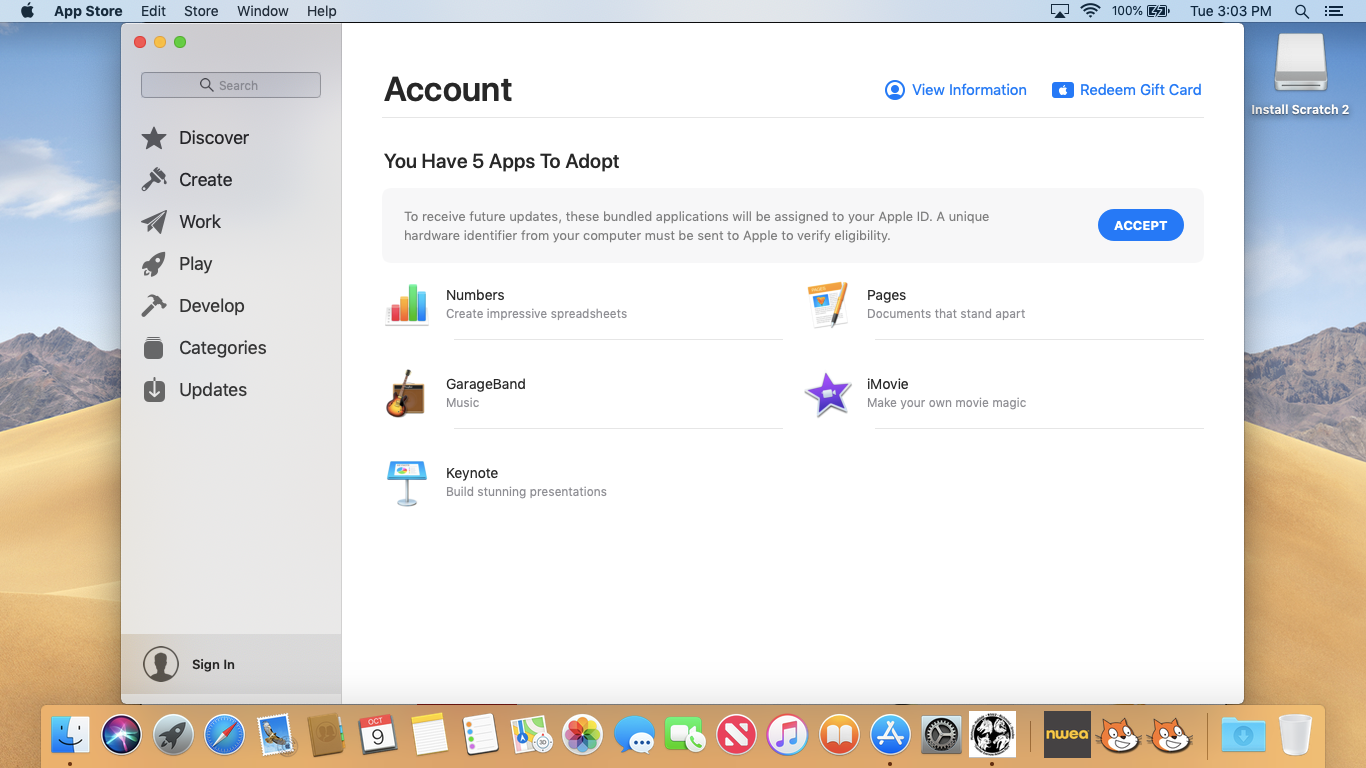This screenshot has width=1366, height=768.
Task: Open Contacts from the Dock
Action: tap(327, 736)
